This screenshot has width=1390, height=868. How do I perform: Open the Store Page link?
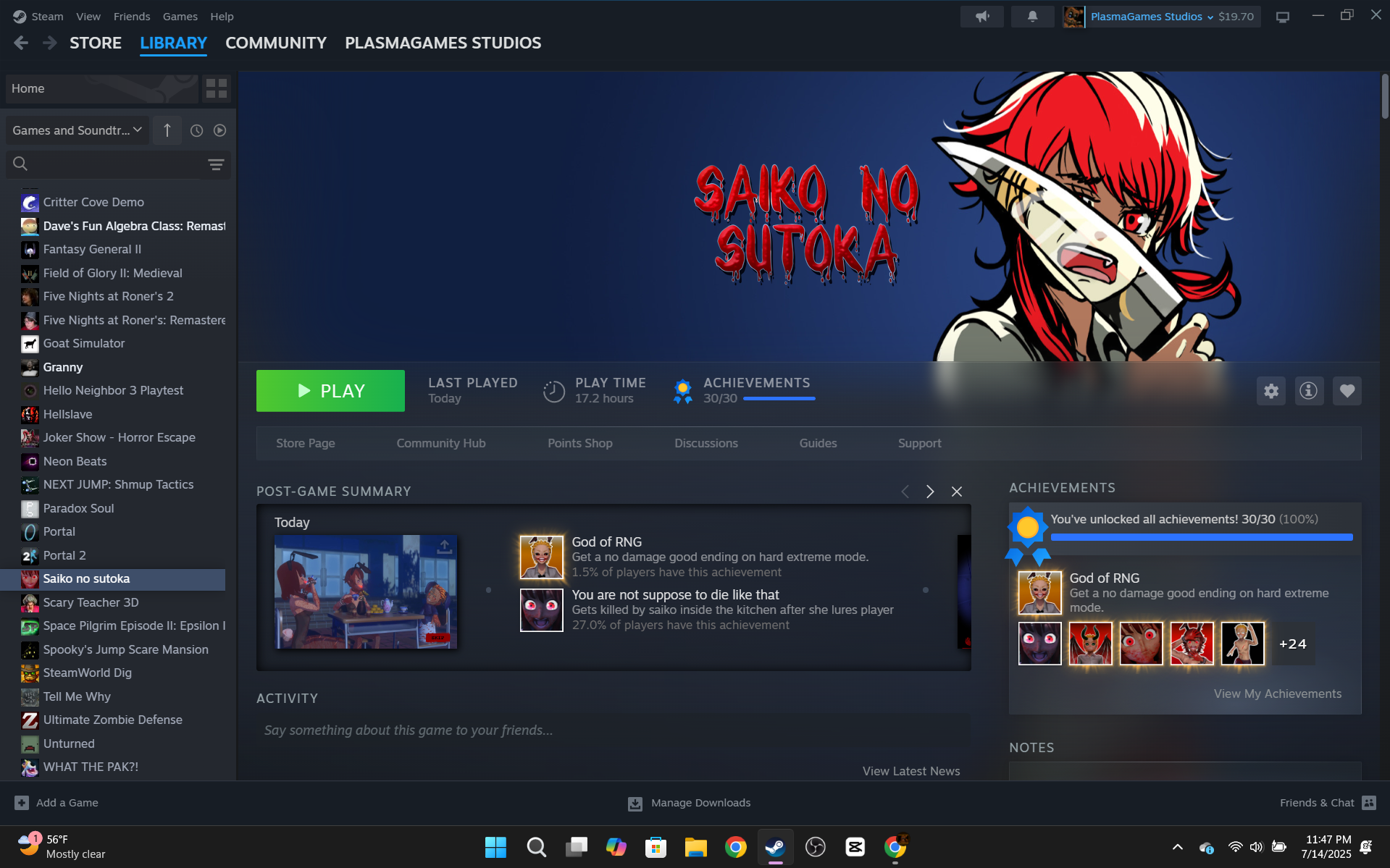coord(305,443)
